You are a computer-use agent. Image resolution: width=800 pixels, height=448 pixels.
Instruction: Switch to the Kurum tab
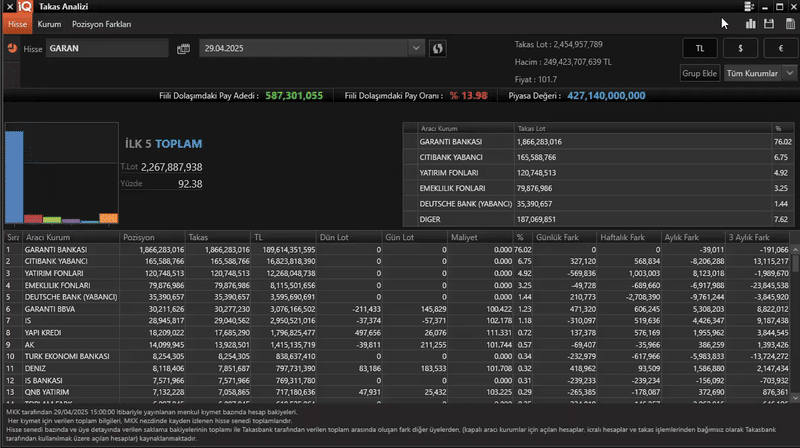(49, 24)
